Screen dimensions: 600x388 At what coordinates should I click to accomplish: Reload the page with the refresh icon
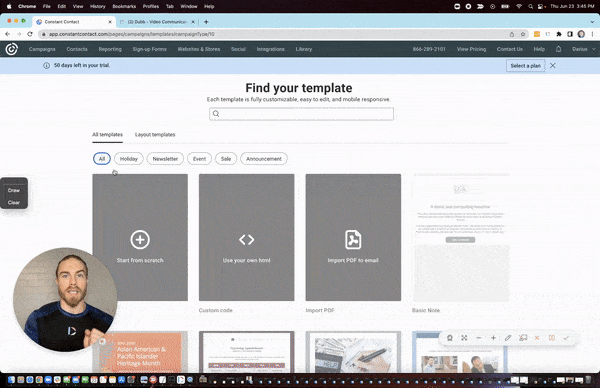[30, 34]
